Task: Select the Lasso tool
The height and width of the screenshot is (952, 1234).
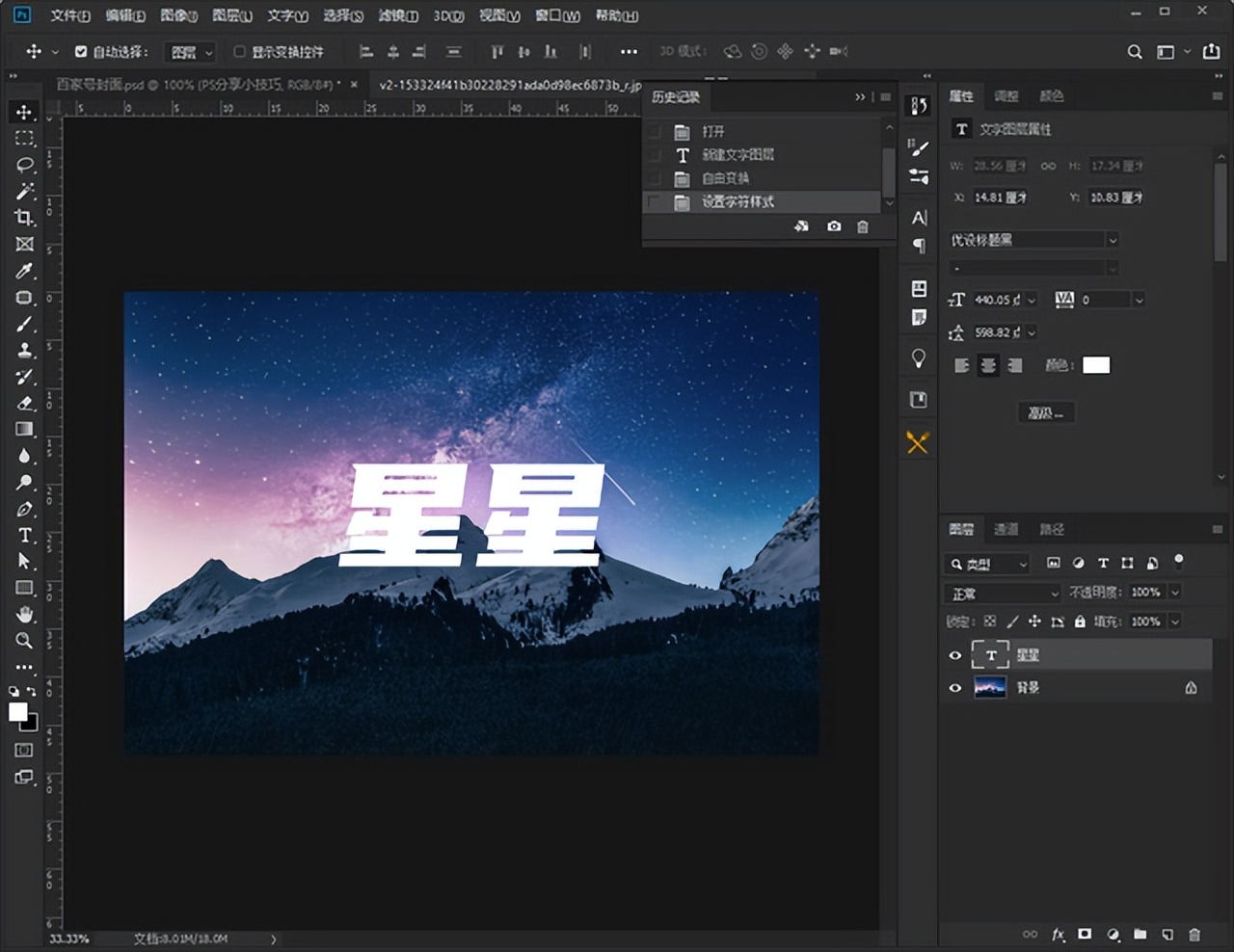Action: click(25, 165)
